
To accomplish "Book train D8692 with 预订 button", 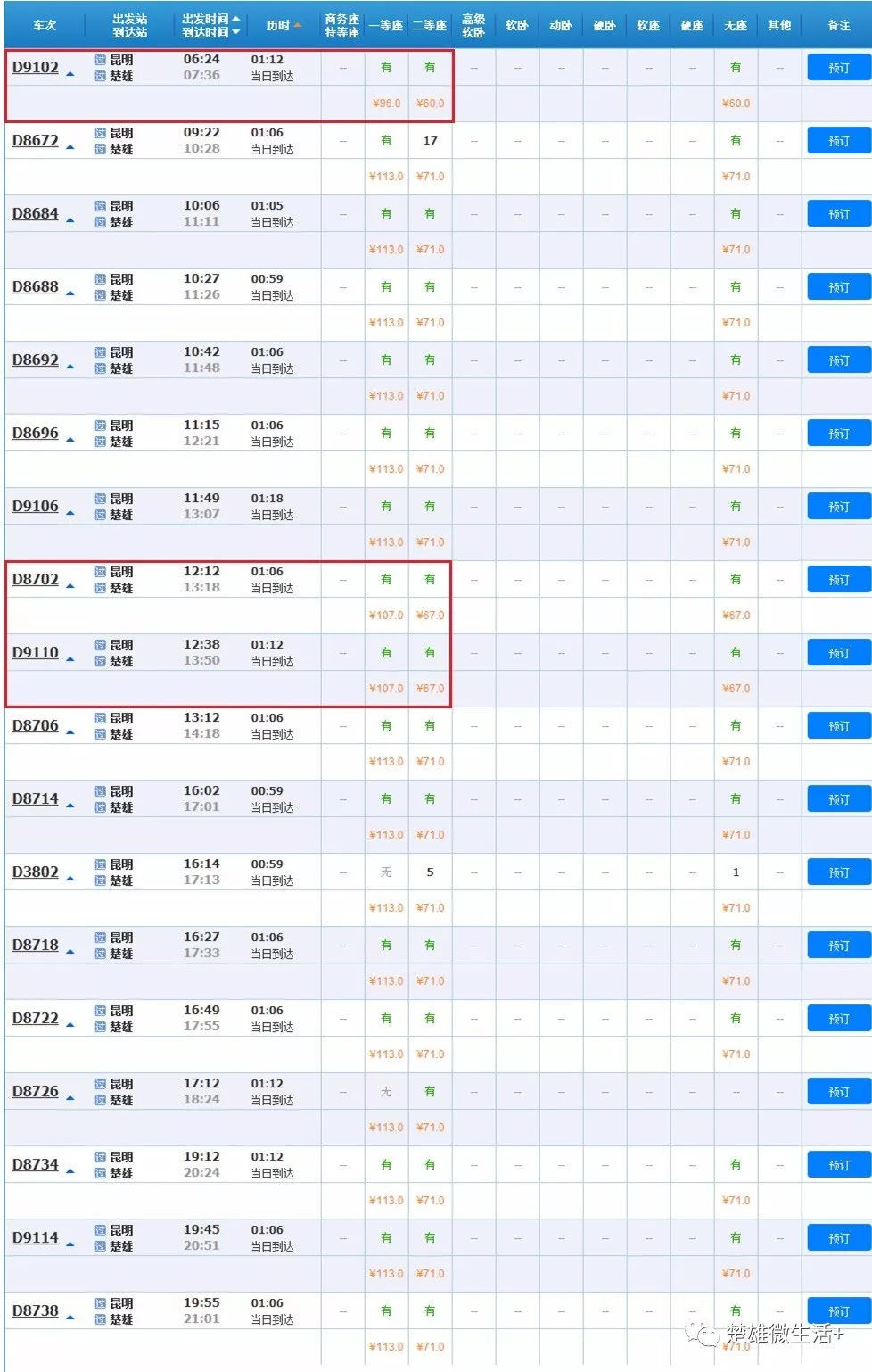I will (839, 360).
